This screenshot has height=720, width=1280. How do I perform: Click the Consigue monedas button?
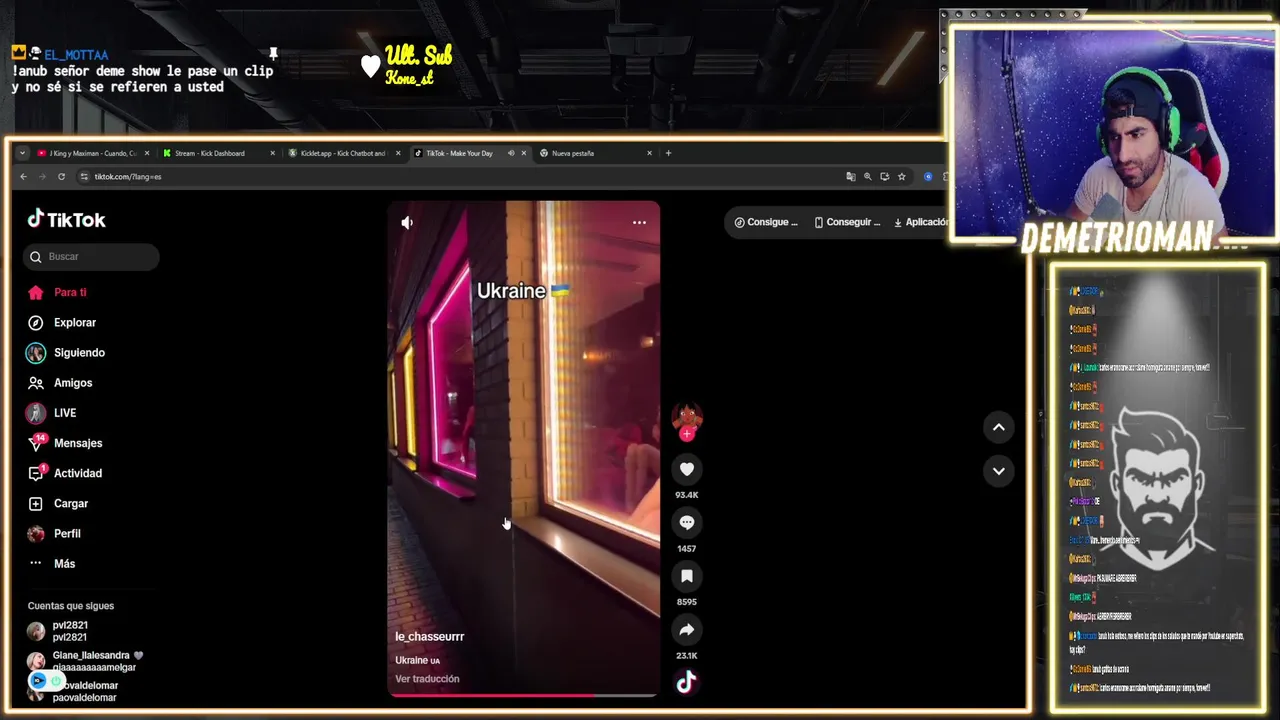[x=766, y=222]
